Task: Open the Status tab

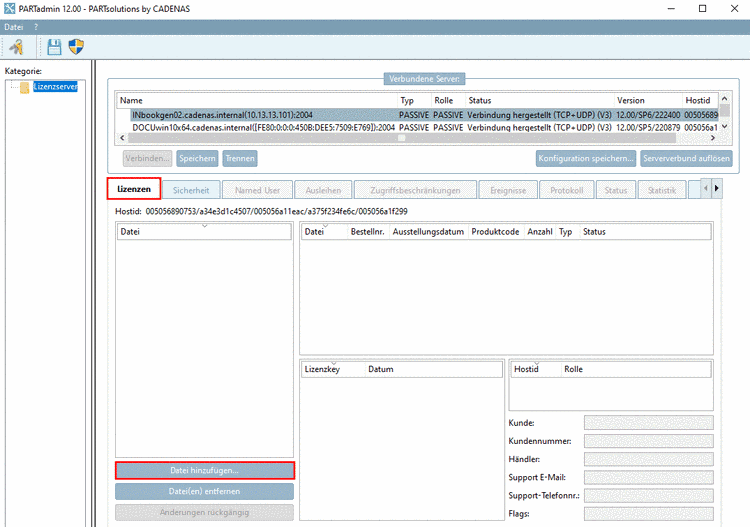Action: point(616,190)
